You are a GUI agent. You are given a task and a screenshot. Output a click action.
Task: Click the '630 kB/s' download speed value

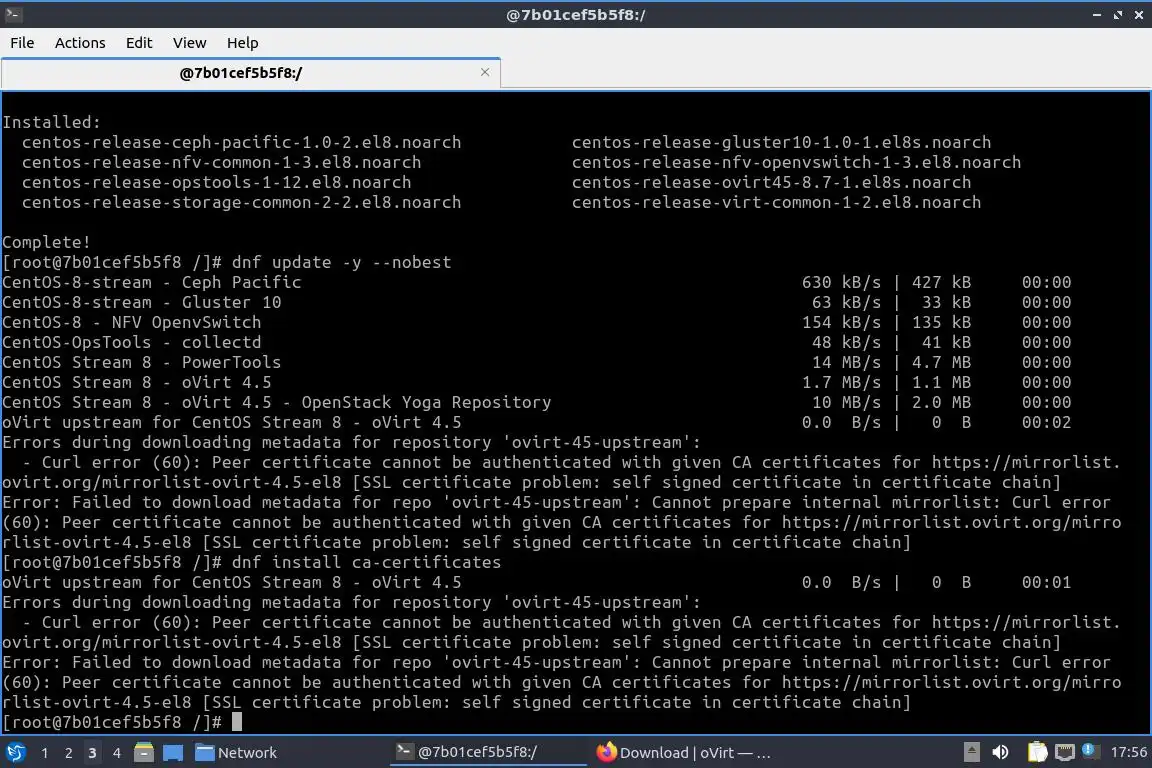coord(841,282)
